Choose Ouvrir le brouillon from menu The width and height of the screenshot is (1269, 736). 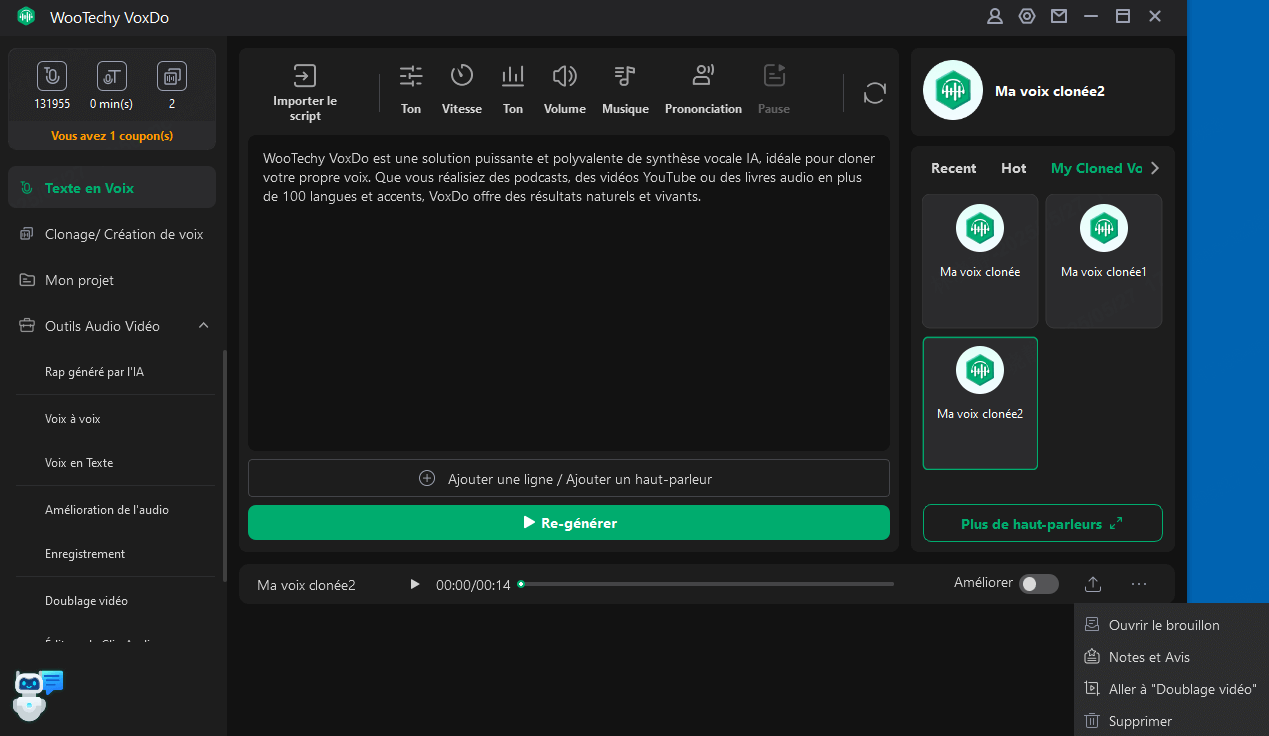point(1171,625)
